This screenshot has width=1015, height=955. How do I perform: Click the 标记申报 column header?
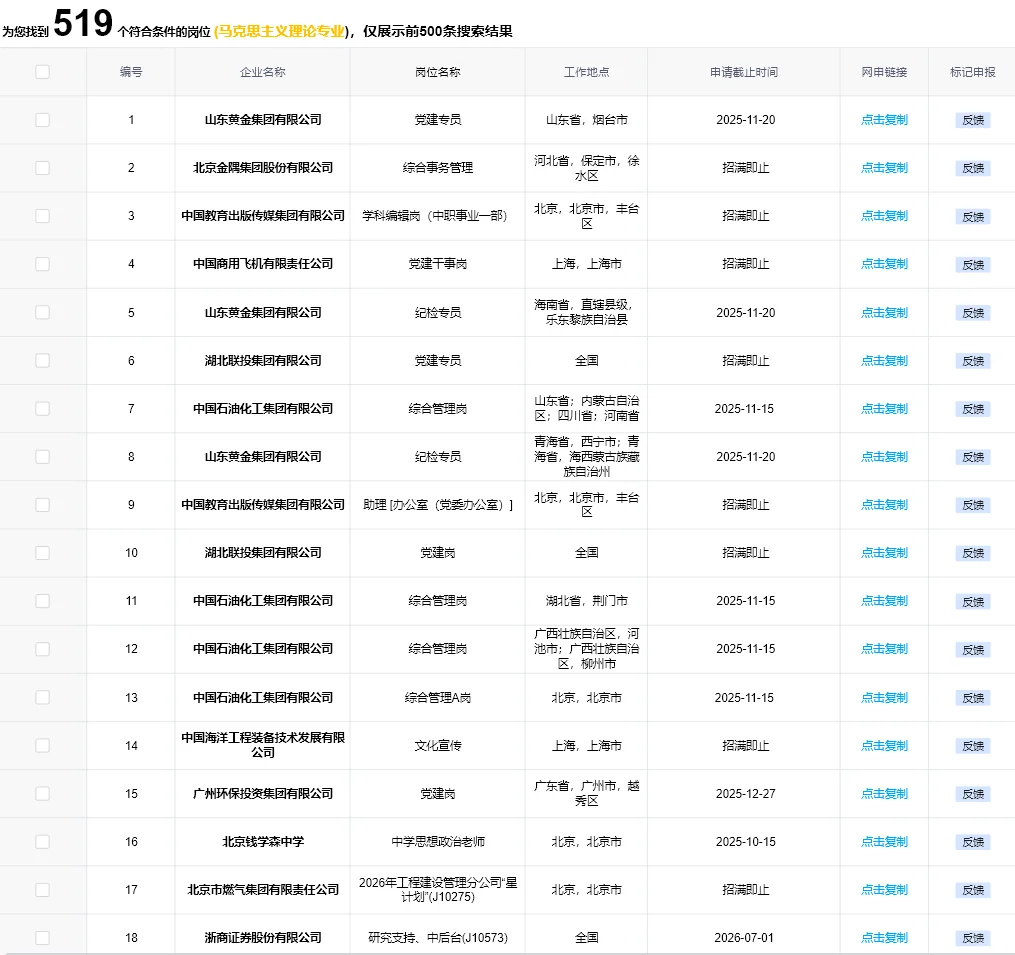[972, 72]
